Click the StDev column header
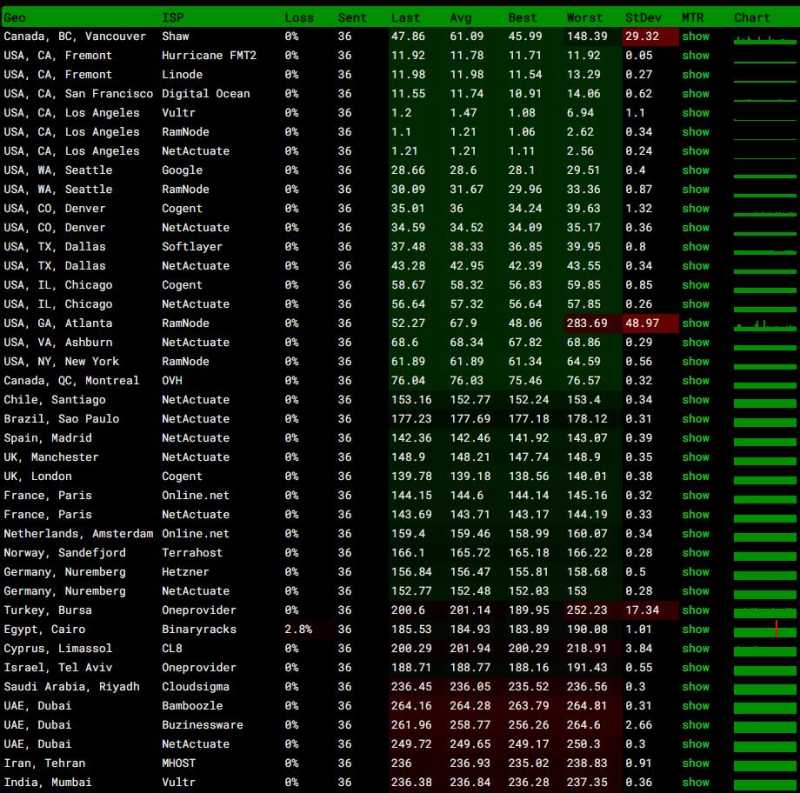 [643, 18]
